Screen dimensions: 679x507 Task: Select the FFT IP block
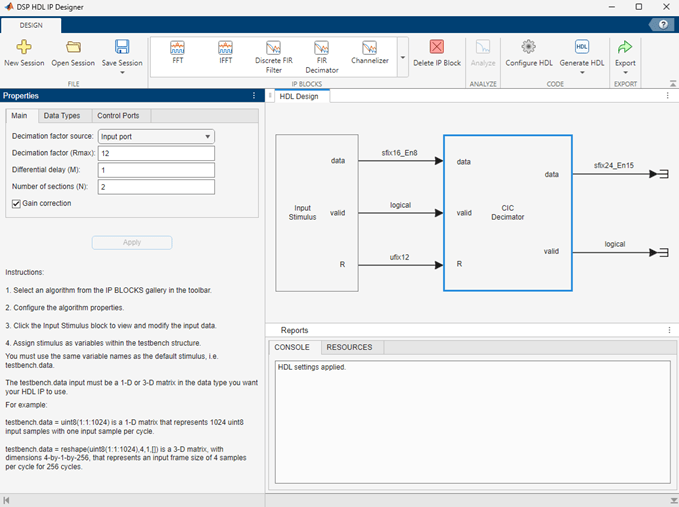(x=177, y=52)
